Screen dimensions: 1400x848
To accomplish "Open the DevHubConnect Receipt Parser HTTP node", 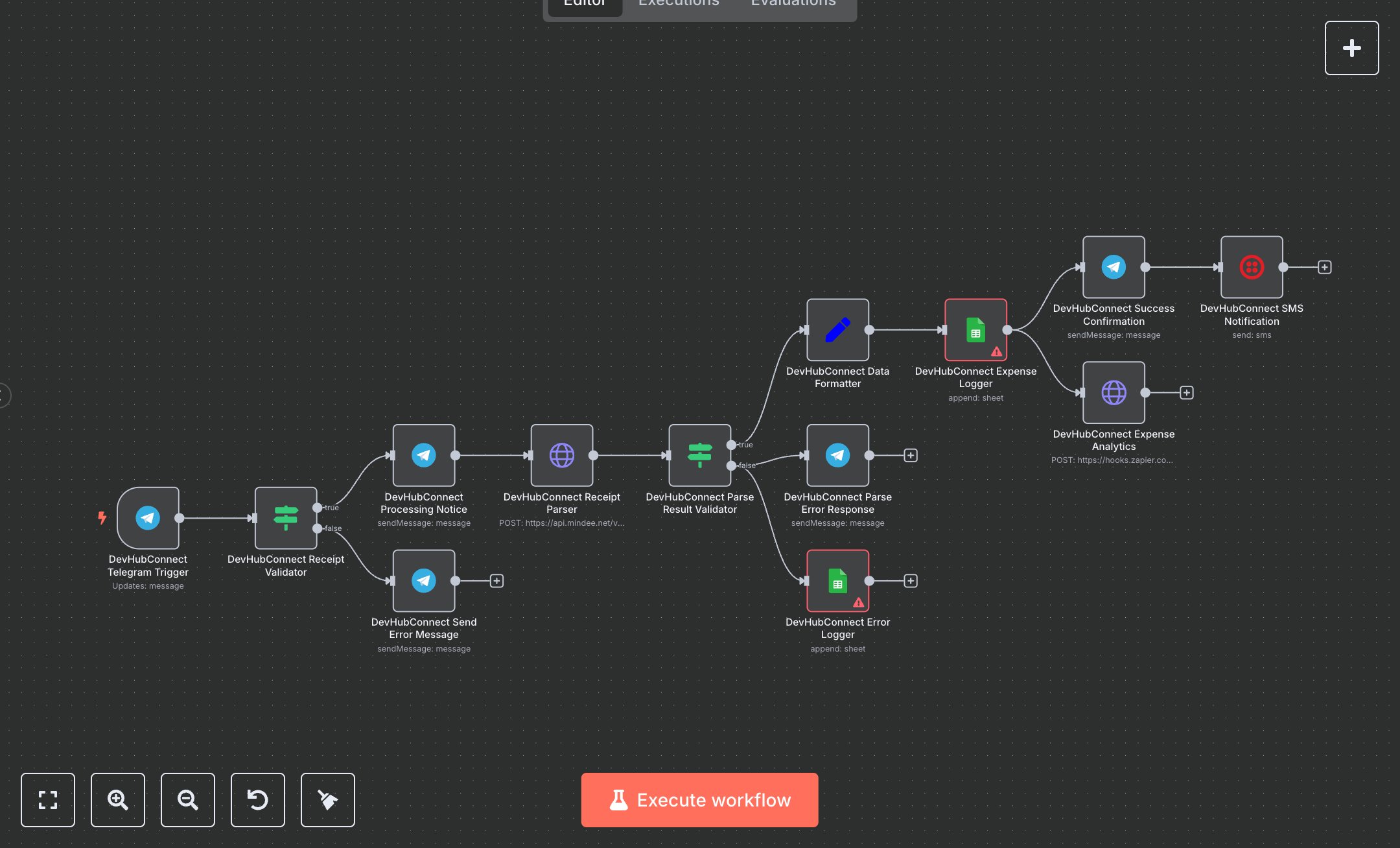I will tap(561, 455).
